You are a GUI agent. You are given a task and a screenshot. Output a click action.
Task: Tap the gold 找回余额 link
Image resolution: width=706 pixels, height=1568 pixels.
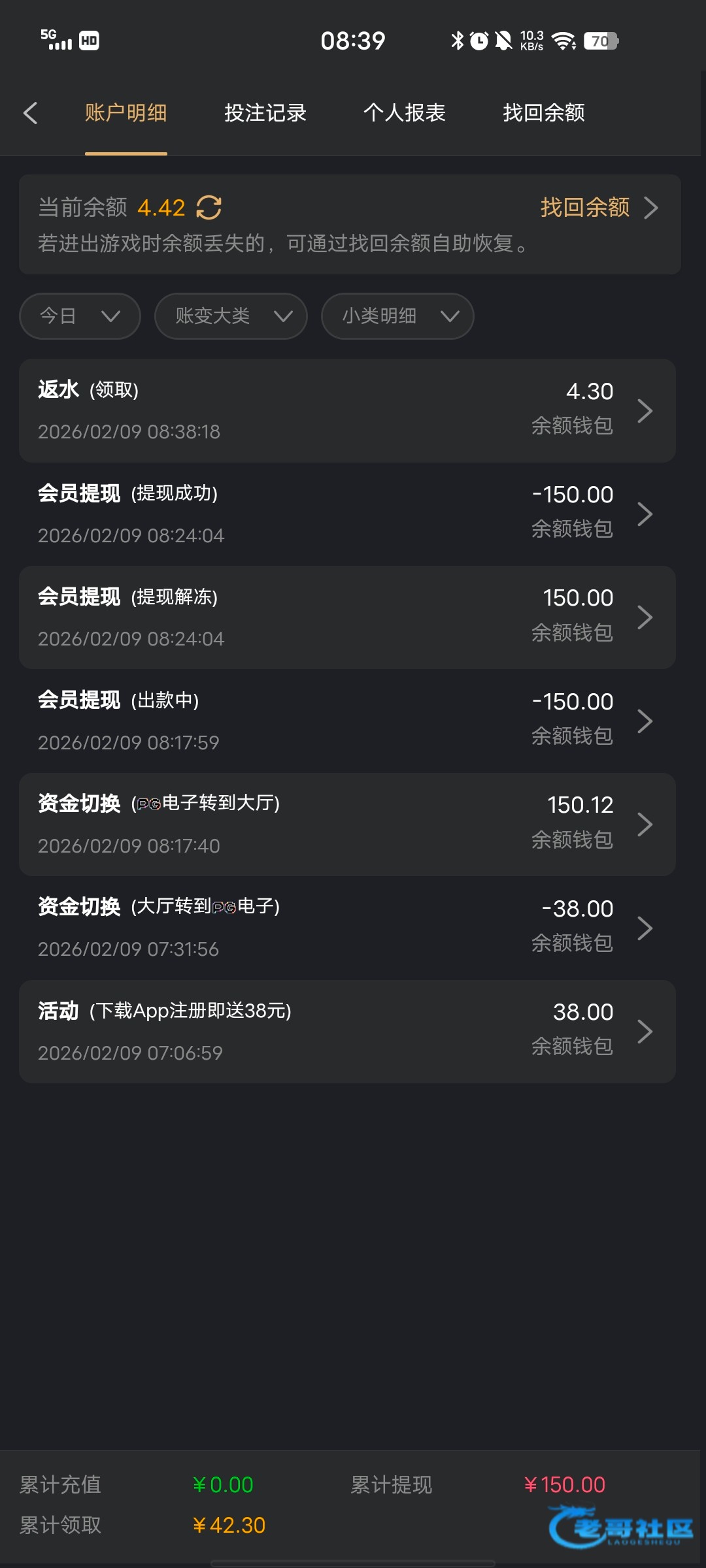coord(598,208)
